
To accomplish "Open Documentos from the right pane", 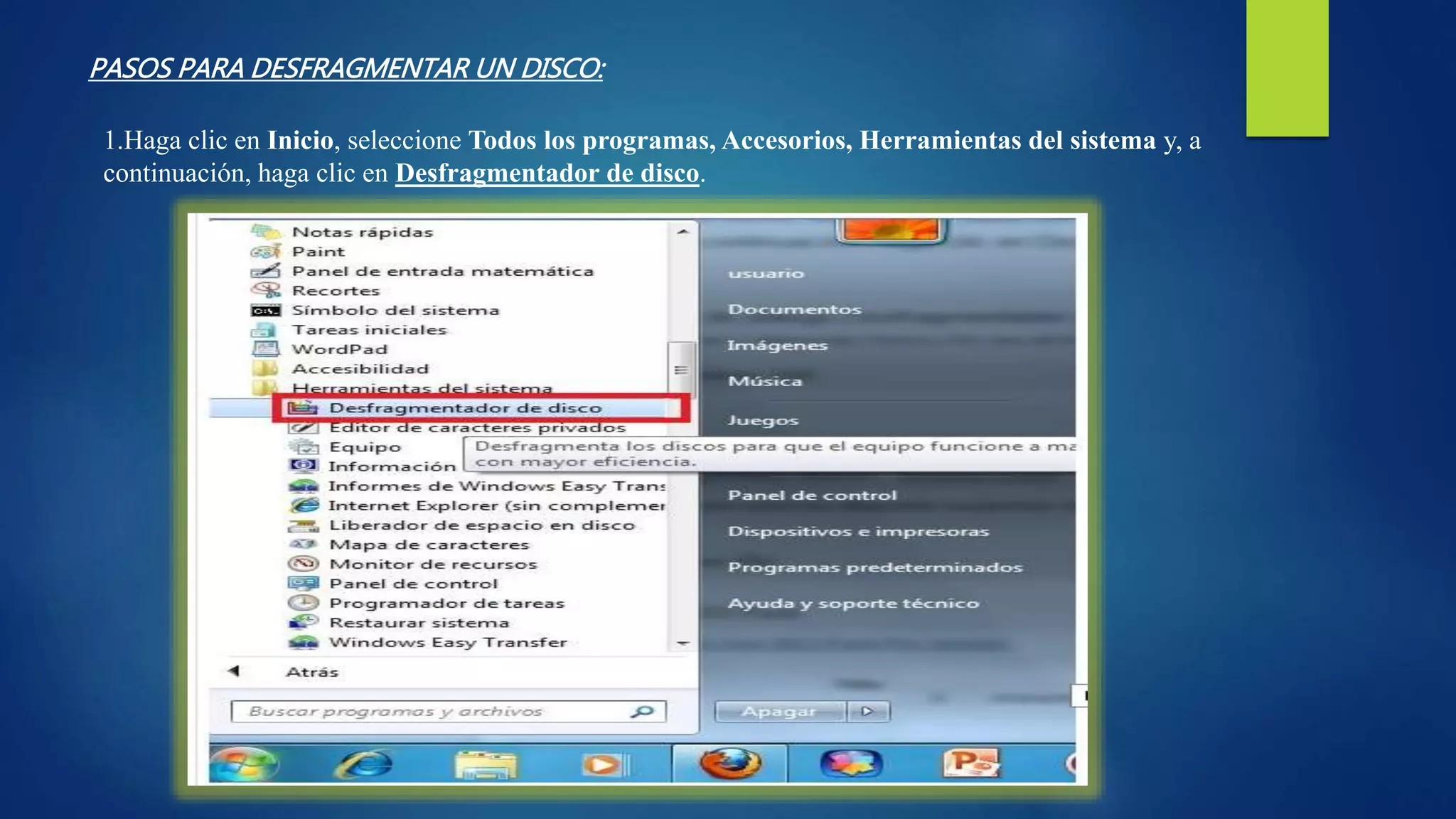I will pyautogui.click(x=794, y=309).
